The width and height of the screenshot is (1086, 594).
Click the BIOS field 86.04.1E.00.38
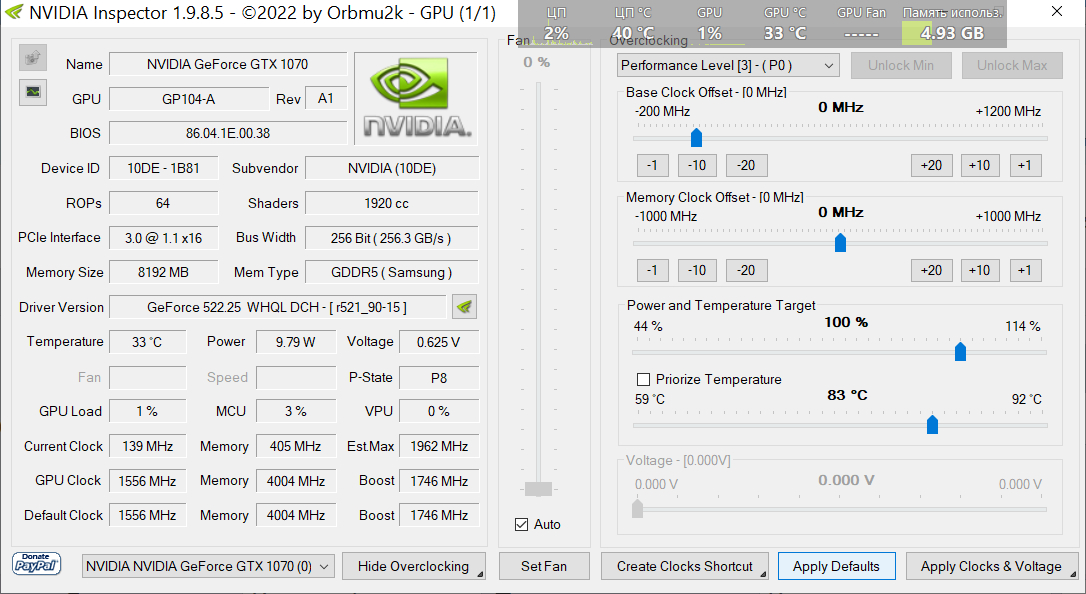(x=228, y=133)
